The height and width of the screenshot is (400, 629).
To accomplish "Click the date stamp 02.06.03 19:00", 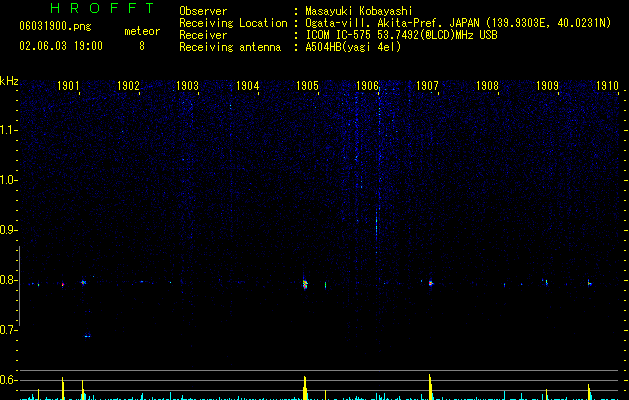I will point(61,46).
